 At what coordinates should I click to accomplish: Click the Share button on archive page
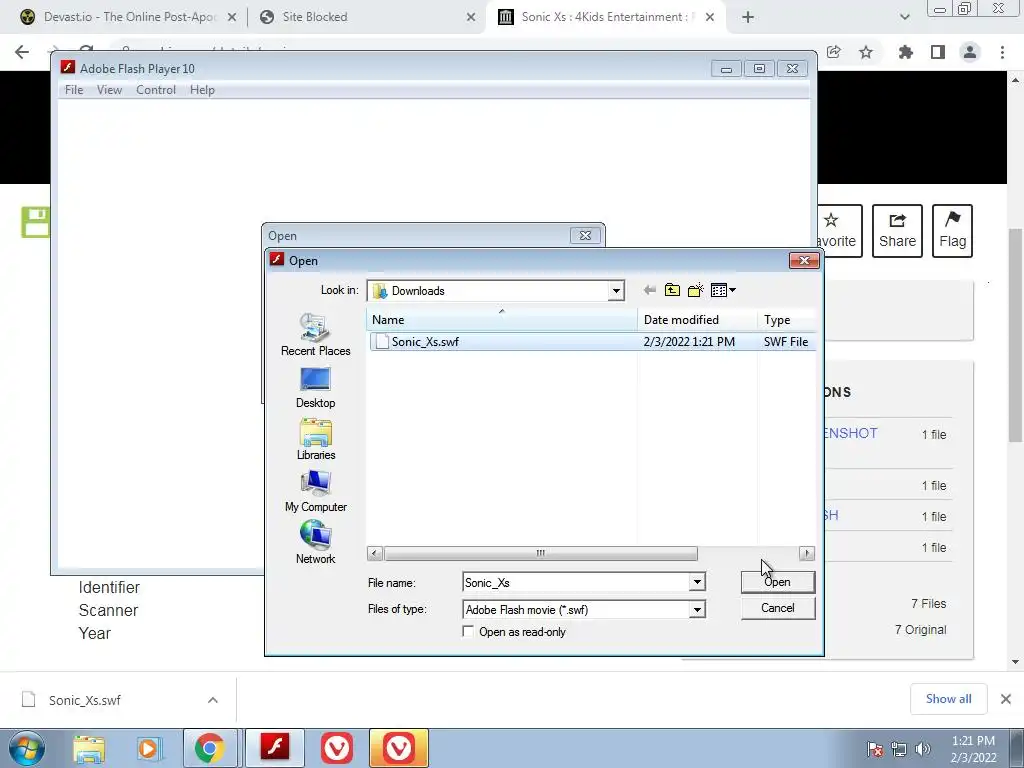897,231
